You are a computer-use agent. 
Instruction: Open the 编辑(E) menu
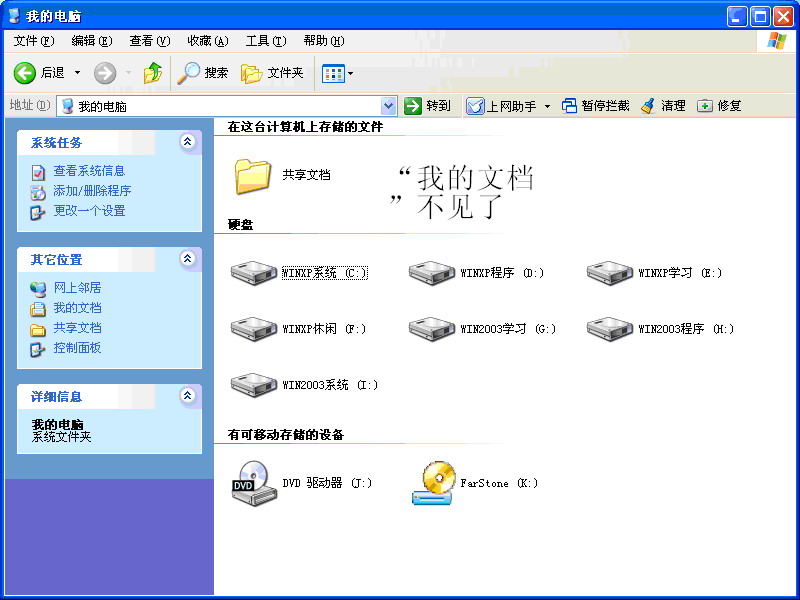[92, 41]
